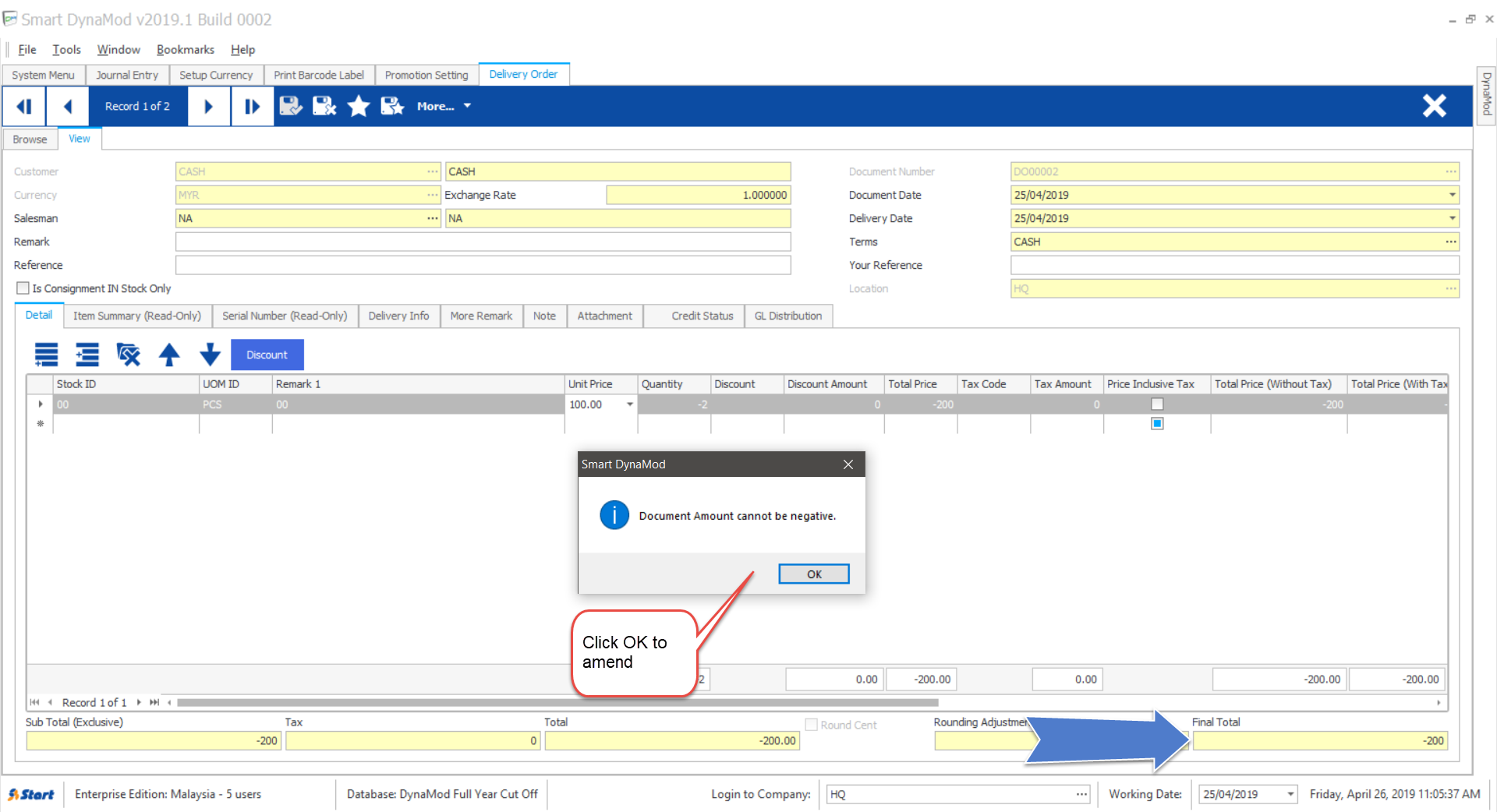
Task: Open the Unit Price dropdown in grid
Action: tap(629, 404)
